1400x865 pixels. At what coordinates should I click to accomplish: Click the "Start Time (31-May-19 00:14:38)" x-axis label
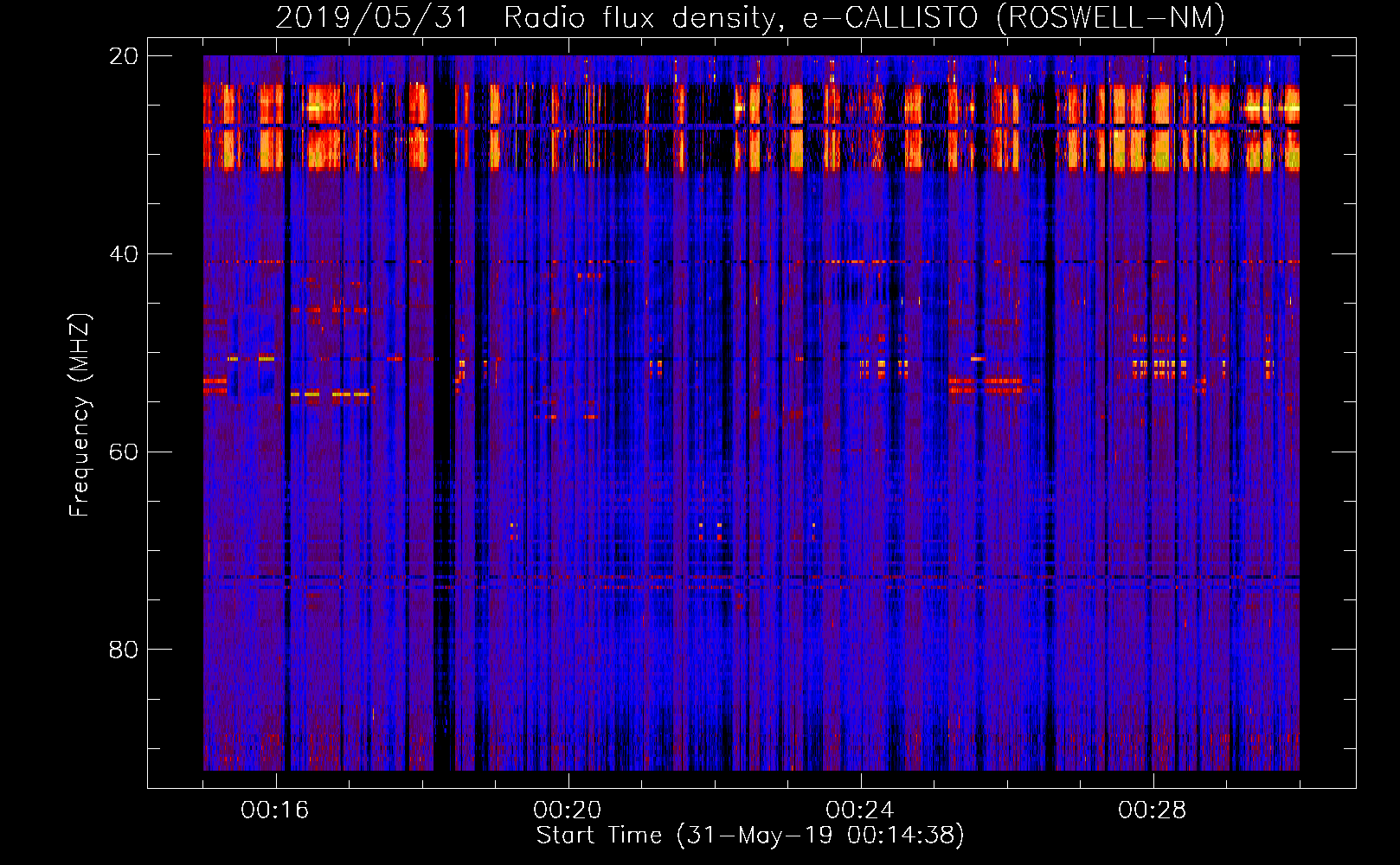[x=750, y=836]
